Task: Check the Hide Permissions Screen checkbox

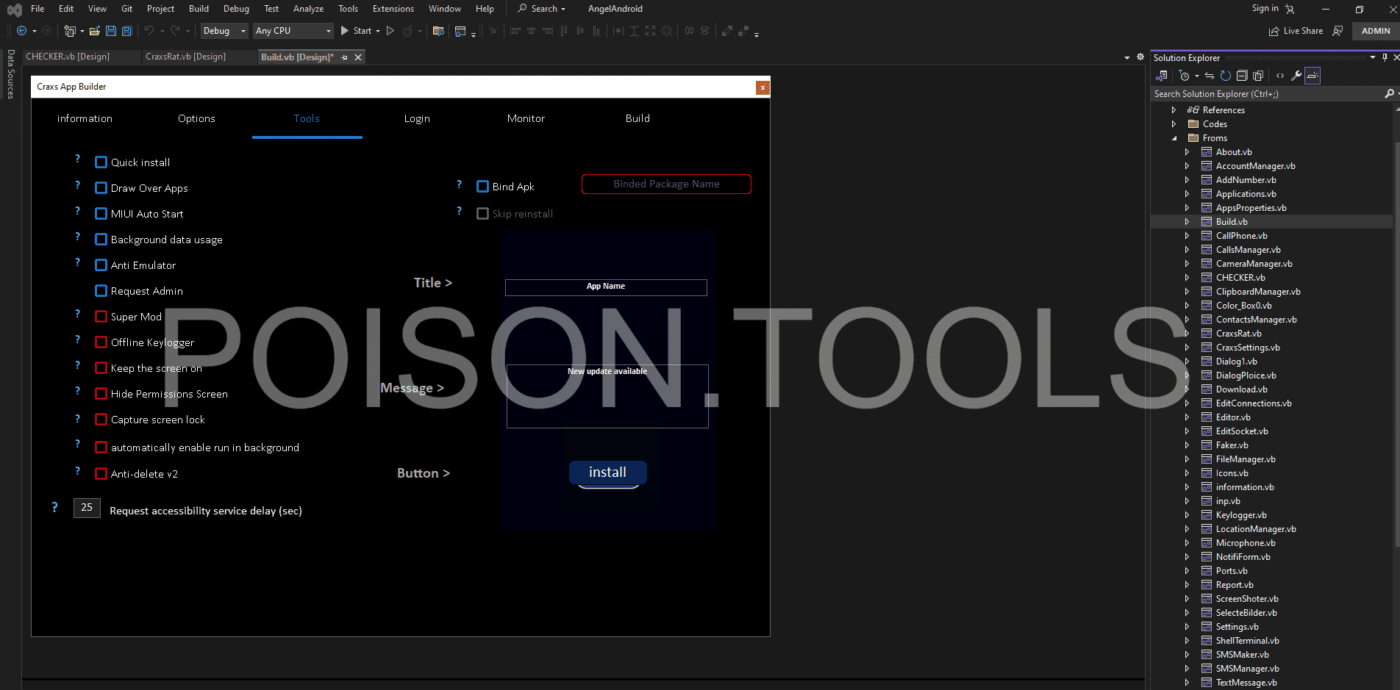Action: coord(101,394)
